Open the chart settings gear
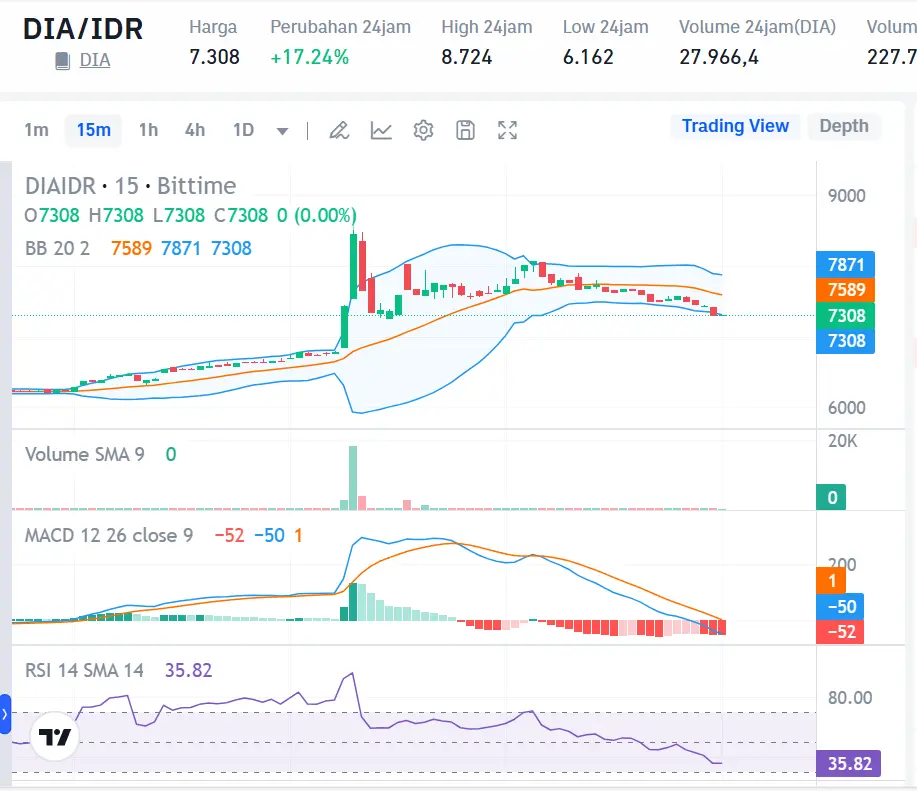This screenshot has width=917, height=791. (423, 130)
